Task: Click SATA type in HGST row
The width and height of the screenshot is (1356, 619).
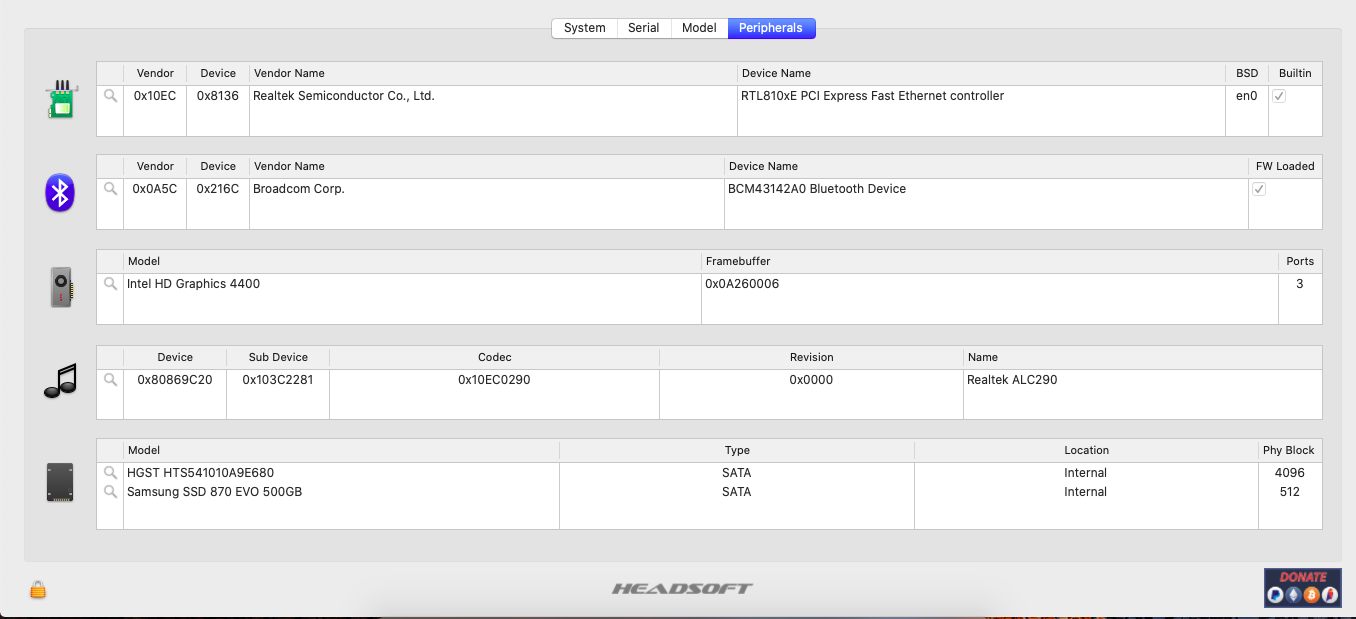Action: pyautogui.click(x=737, y=472)
